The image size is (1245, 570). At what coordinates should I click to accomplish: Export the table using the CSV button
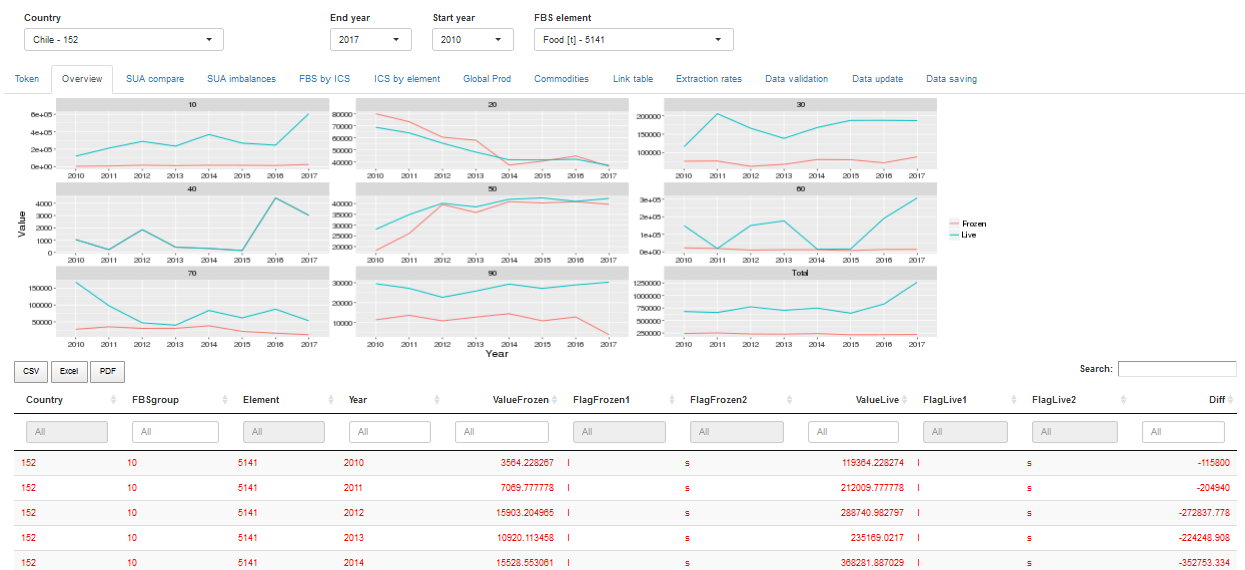(x=31, y=372)
